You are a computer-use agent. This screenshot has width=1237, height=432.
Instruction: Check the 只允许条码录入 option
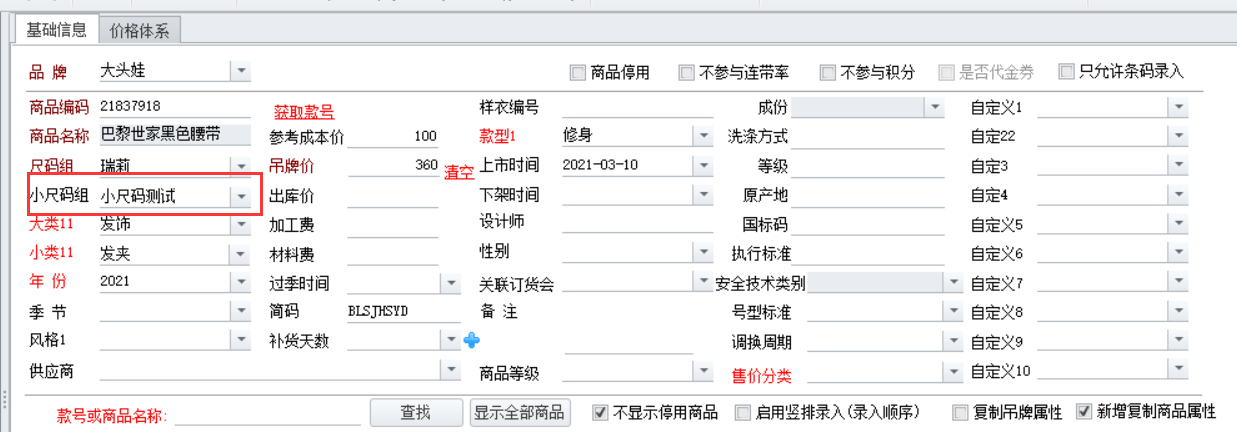(x=1067, y=72)
